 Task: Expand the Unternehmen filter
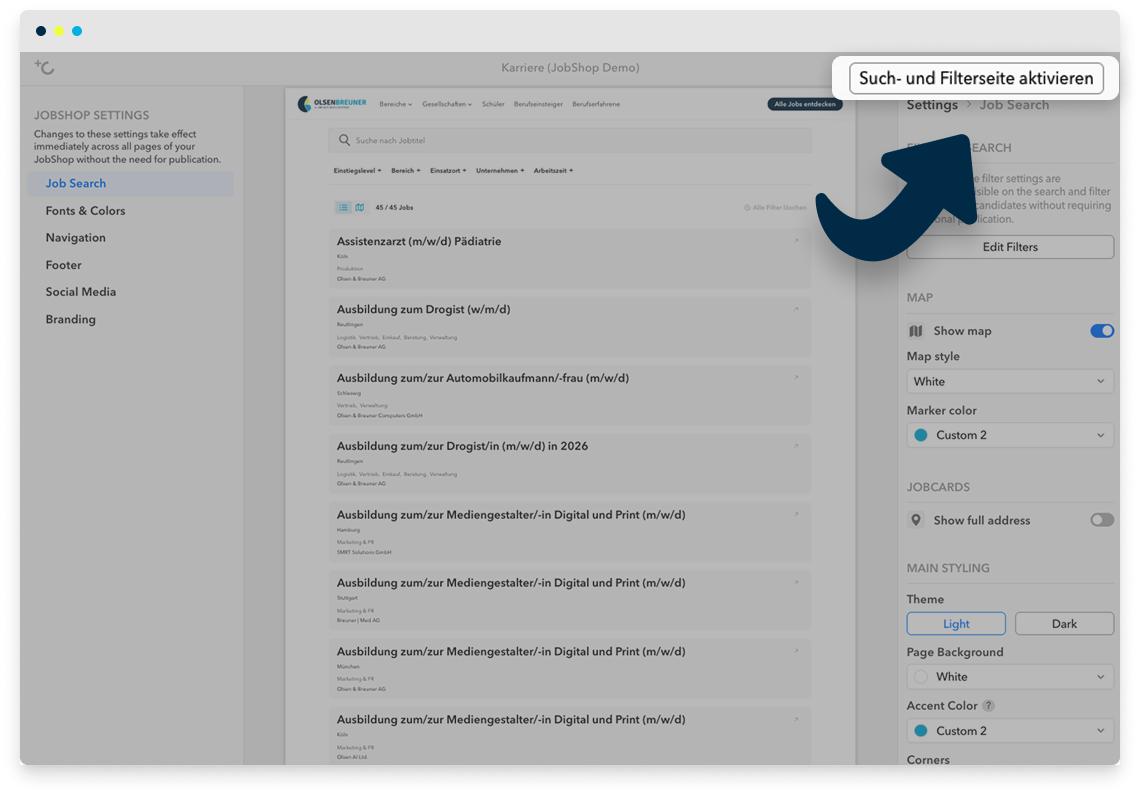click(x=500, y=171)
